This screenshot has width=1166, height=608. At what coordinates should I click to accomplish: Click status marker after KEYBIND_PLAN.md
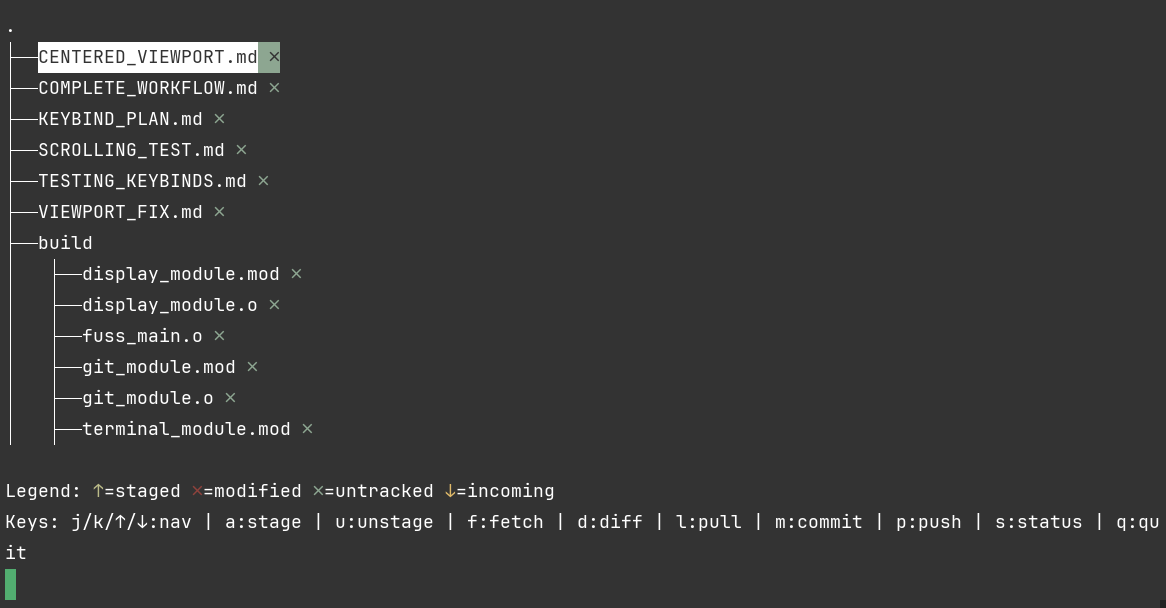point(219,119)
